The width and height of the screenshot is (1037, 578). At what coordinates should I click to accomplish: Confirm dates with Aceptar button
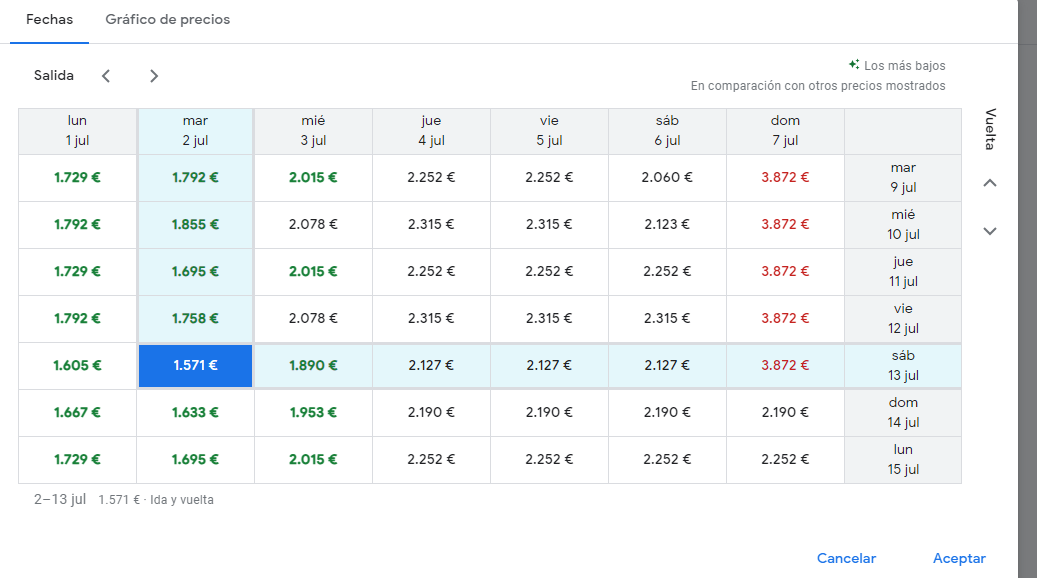[959, 558]
